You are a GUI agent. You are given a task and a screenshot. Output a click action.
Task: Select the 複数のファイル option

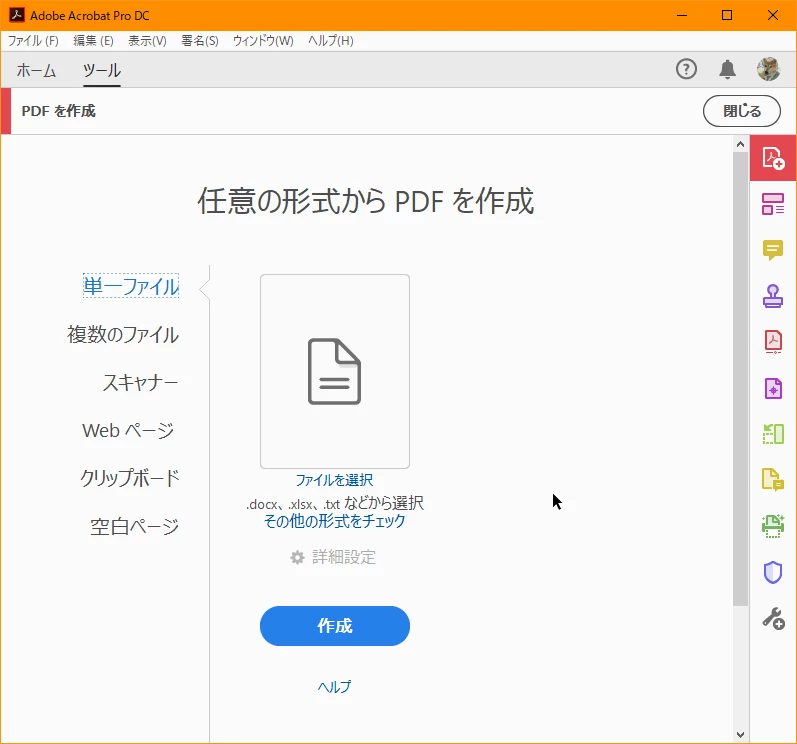tap(123, 334)
